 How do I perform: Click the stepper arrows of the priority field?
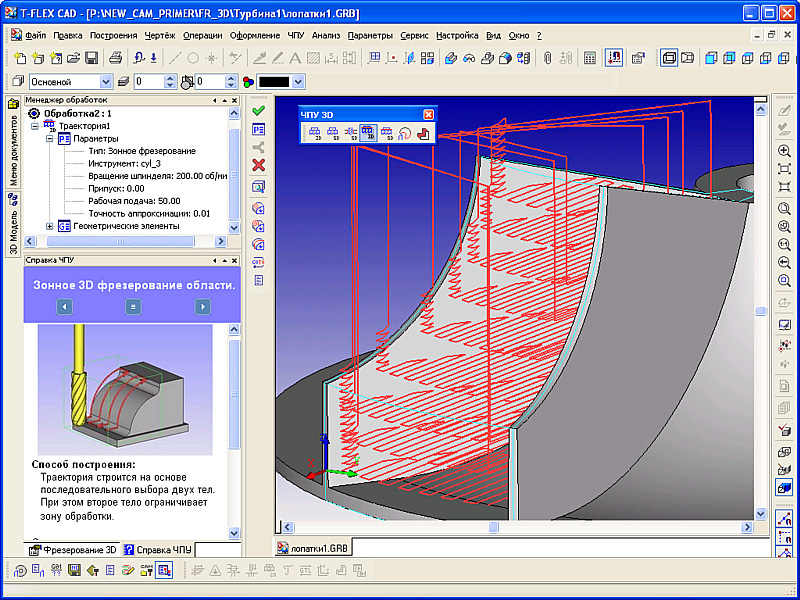[232, 82]
